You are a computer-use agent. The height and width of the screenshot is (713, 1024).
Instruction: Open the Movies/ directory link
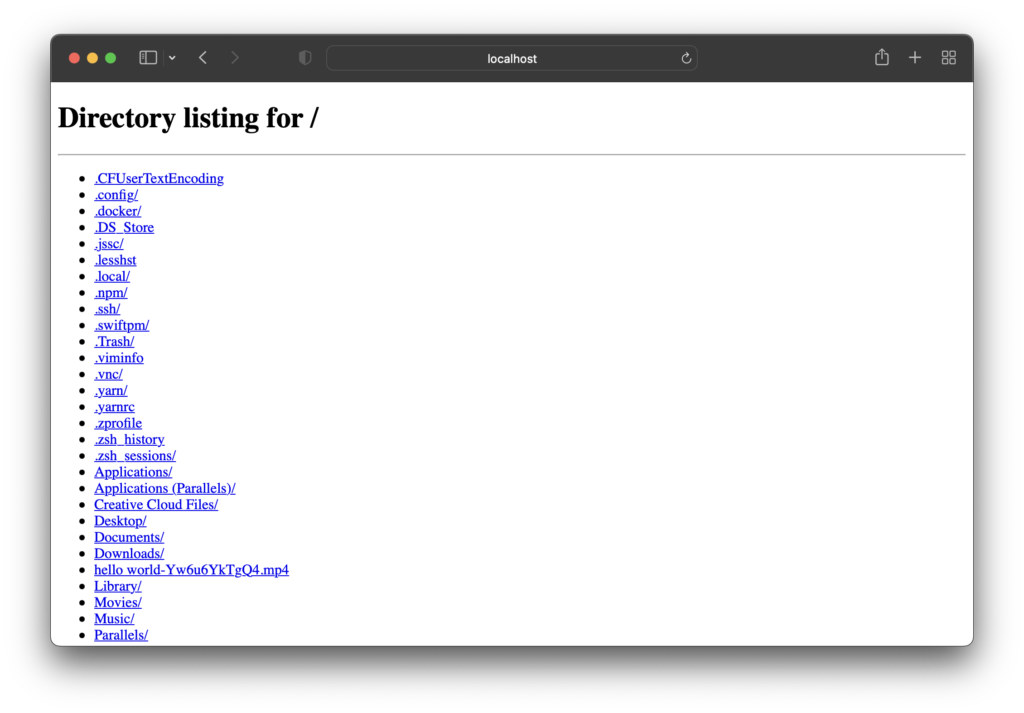(118, 603)
